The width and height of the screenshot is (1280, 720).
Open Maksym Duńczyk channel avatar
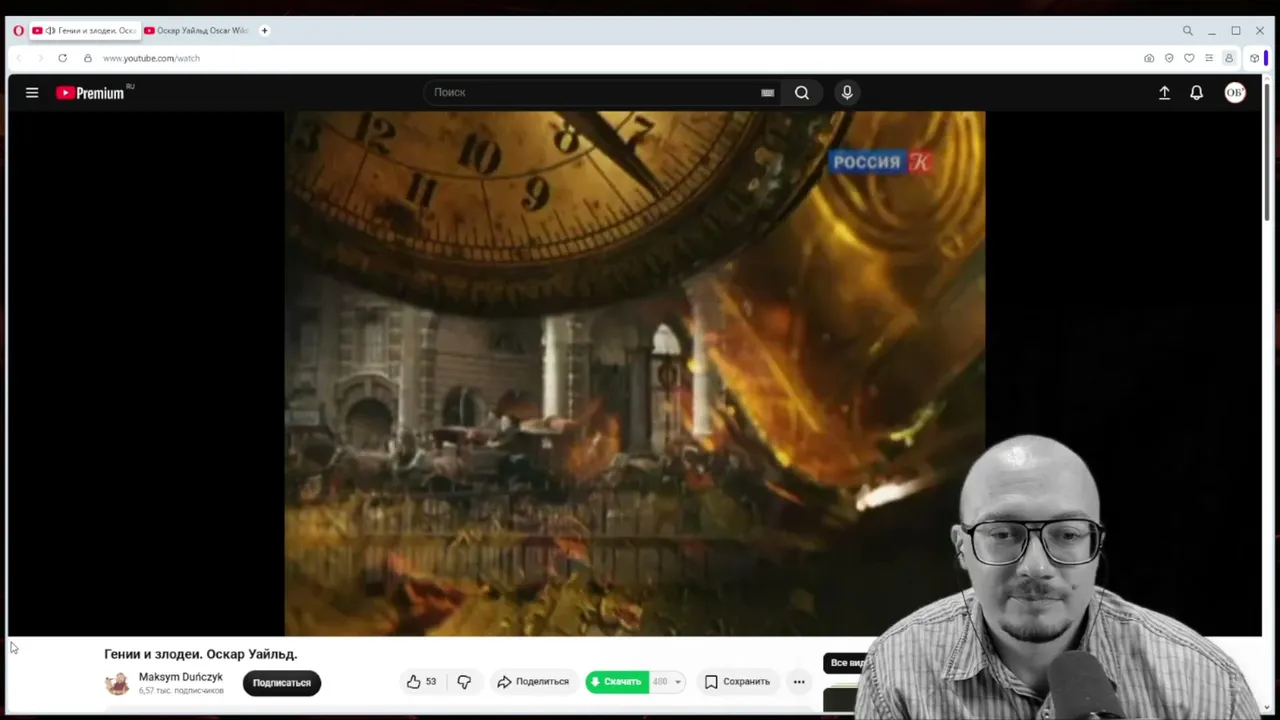coord(117,683)
